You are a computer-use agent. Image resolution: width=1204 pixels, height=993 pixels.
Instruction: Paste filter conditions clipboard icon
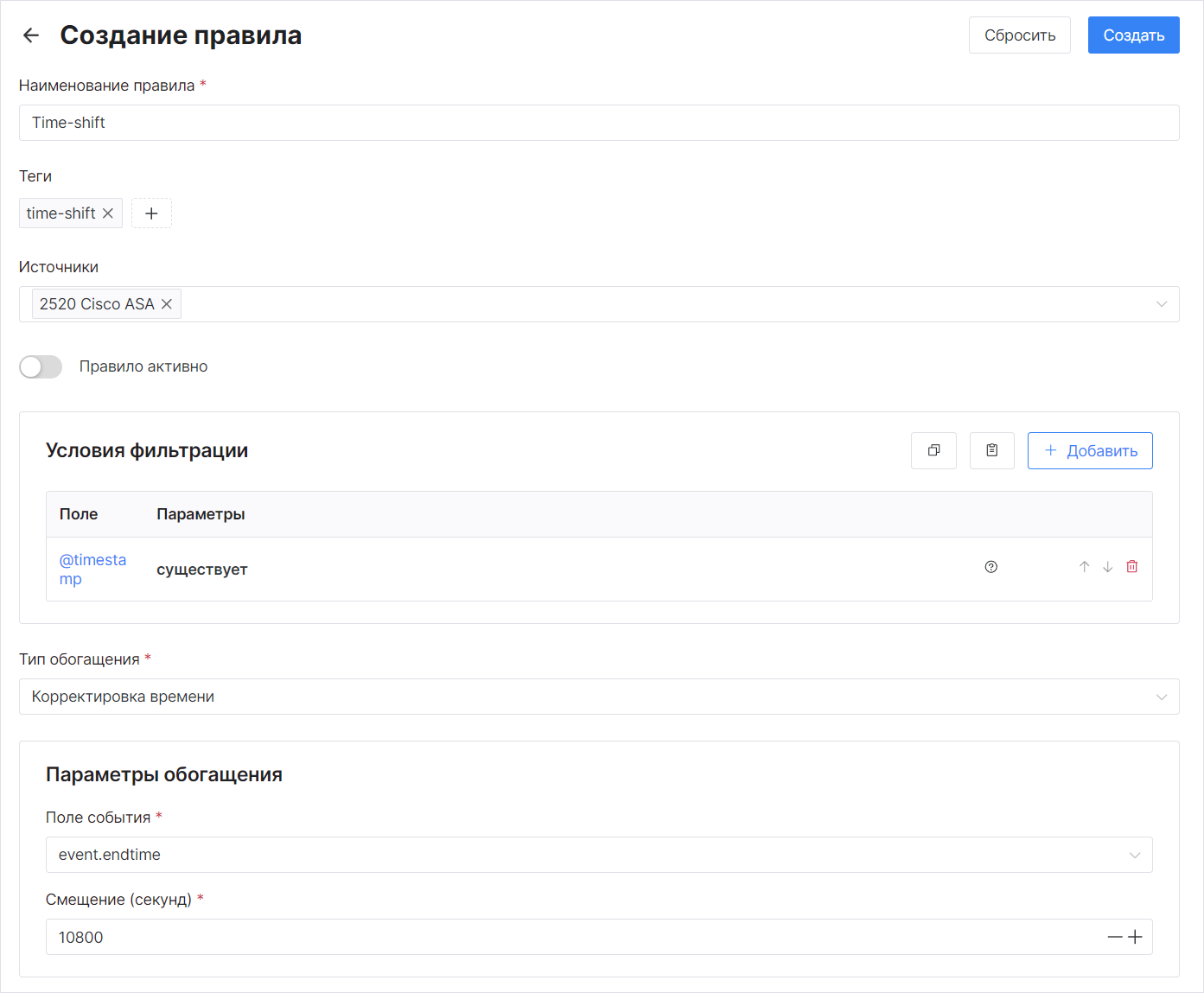click(991, 450)
